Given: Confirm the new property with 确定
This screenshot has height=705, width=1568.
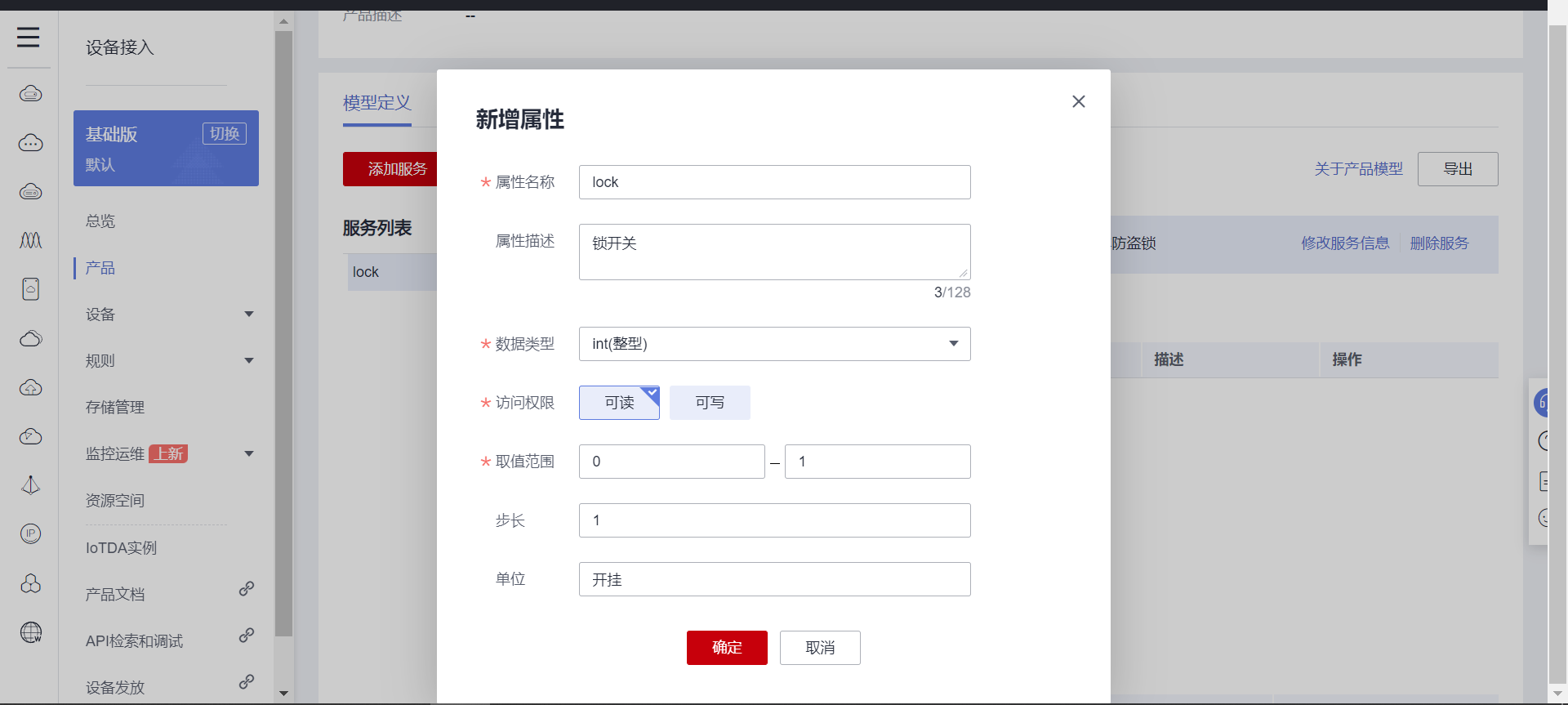Looking at the screenshot, I should pos(727,648).
